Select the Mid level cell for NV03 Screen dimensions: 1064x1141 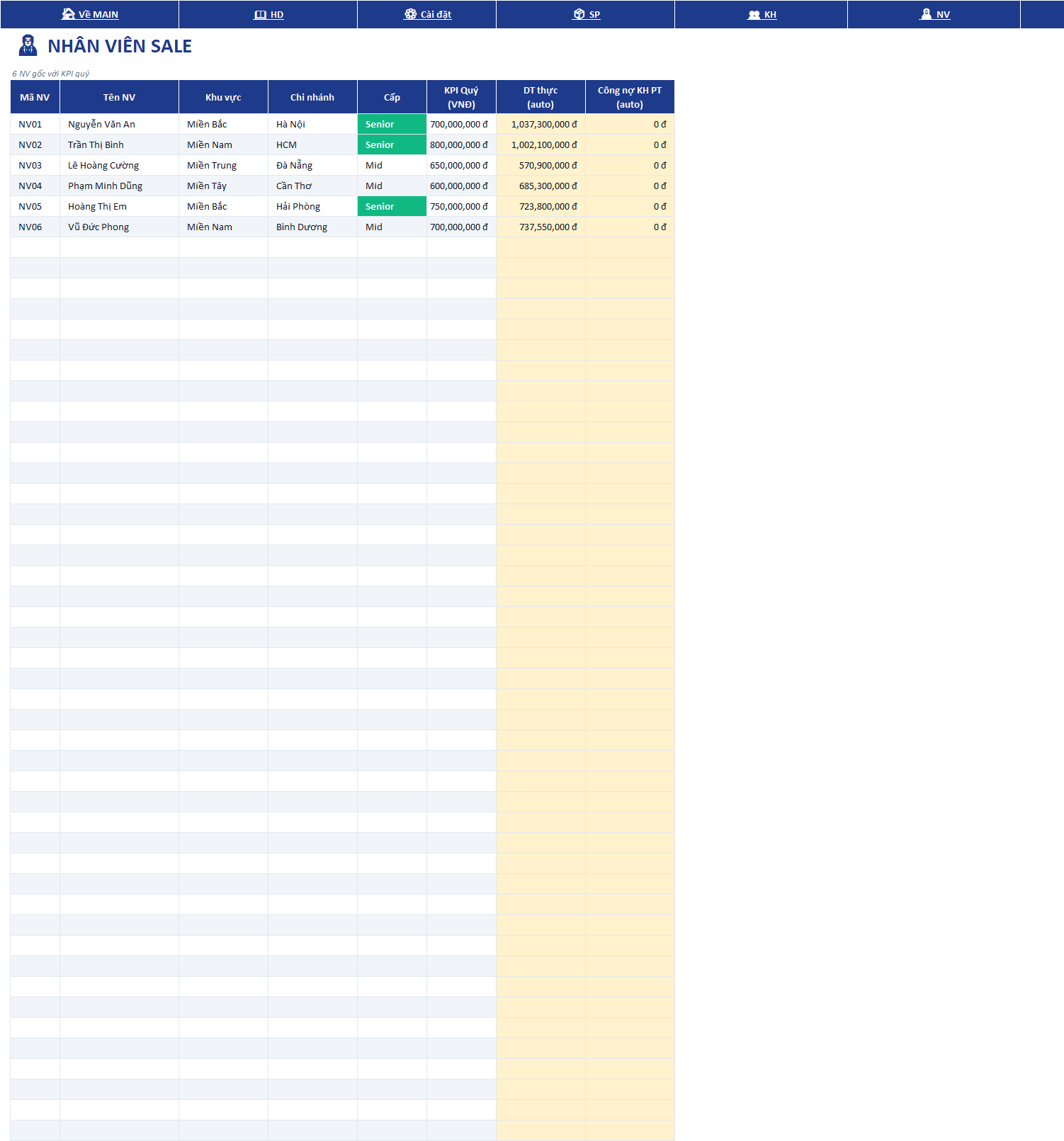click(x=392, y=165)
